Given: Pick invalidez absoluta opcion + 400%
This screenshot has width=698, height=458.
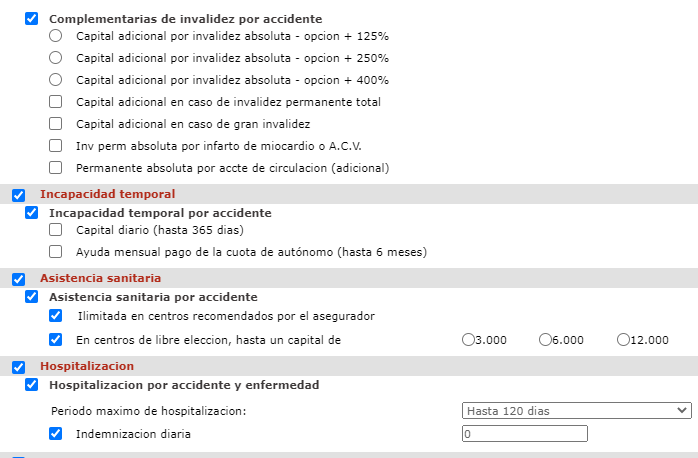Looking at the screenshot, I should 55,80.
